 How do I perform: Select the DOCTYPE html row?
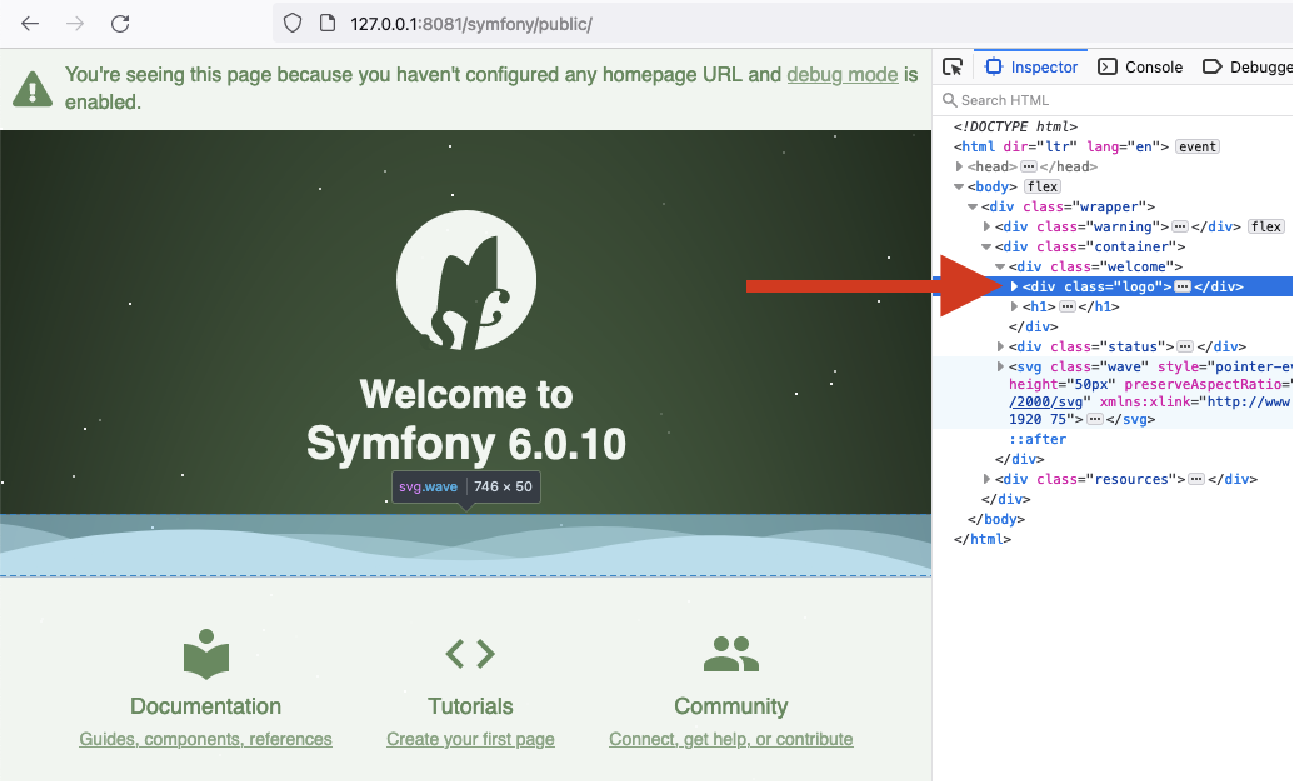(1112, 127)
